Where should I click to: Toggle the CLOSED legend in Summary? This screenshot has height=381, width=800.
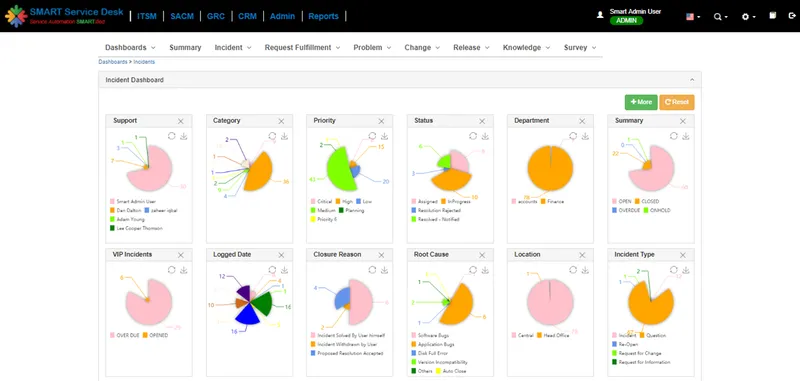tap(647, 201)
